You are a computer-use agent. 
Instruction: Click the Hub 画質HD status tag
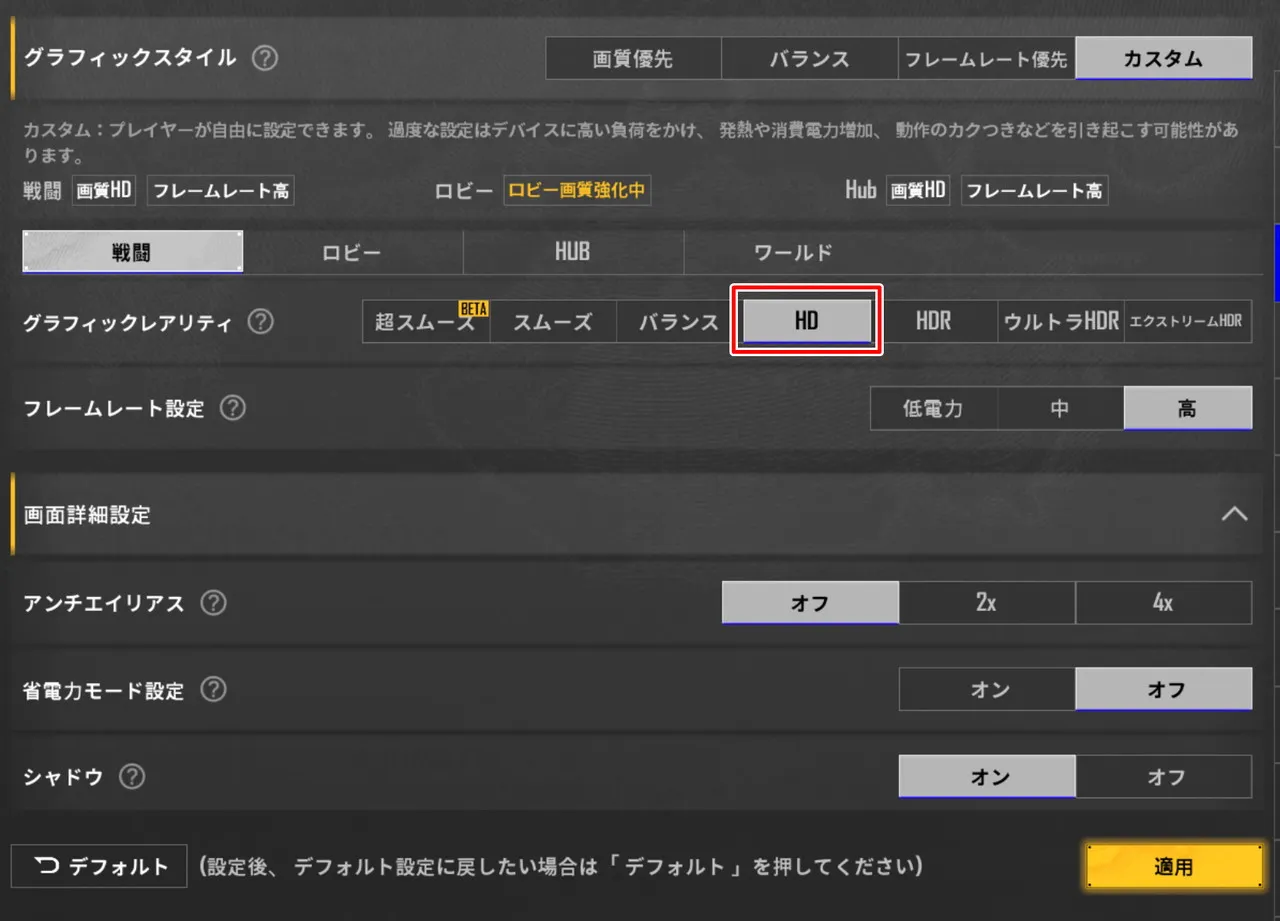[918, 190]
